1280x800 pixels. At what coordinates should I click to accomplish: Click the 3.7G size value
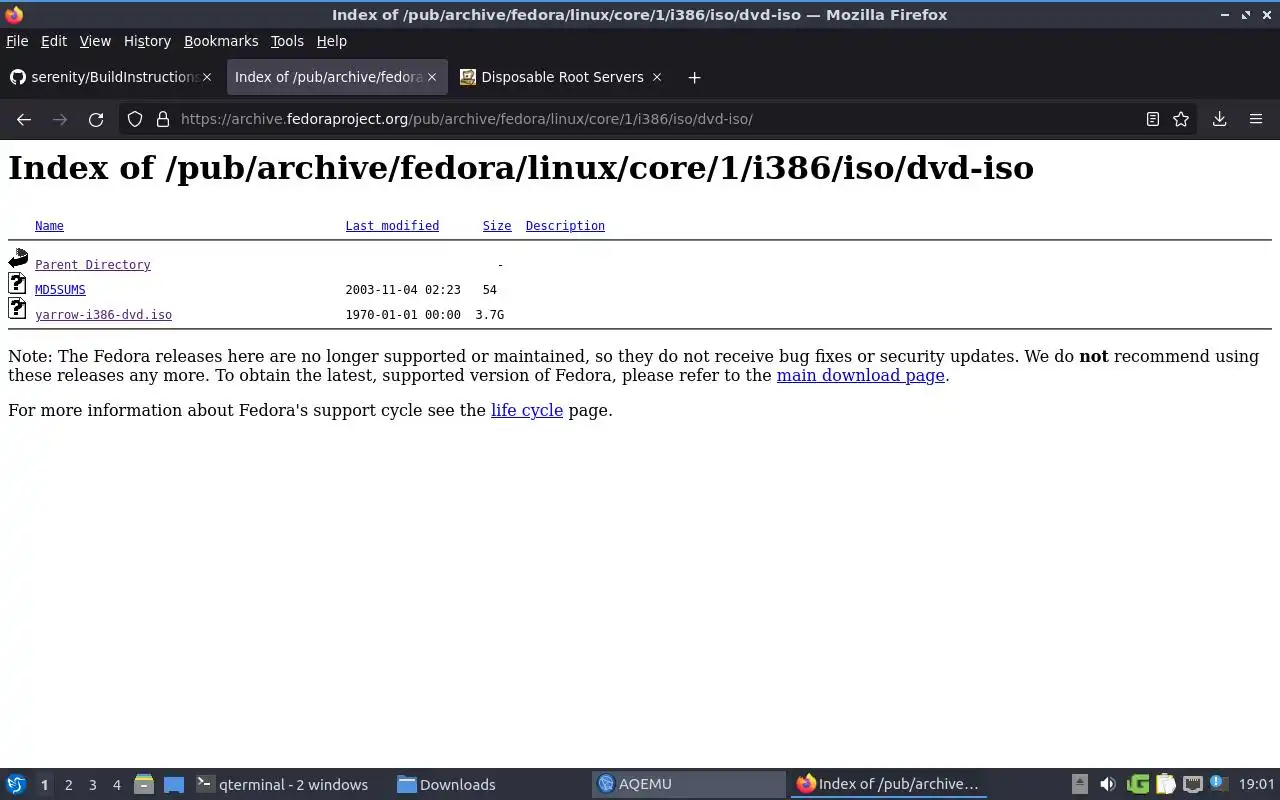coord(490,315)
